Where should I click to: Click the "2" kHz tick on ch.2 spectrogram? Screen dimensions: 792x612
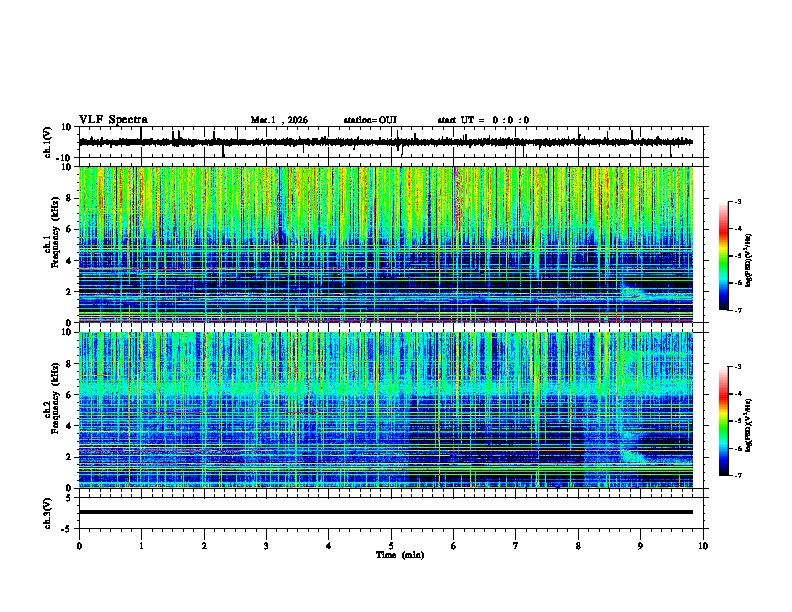click(70, 457)
